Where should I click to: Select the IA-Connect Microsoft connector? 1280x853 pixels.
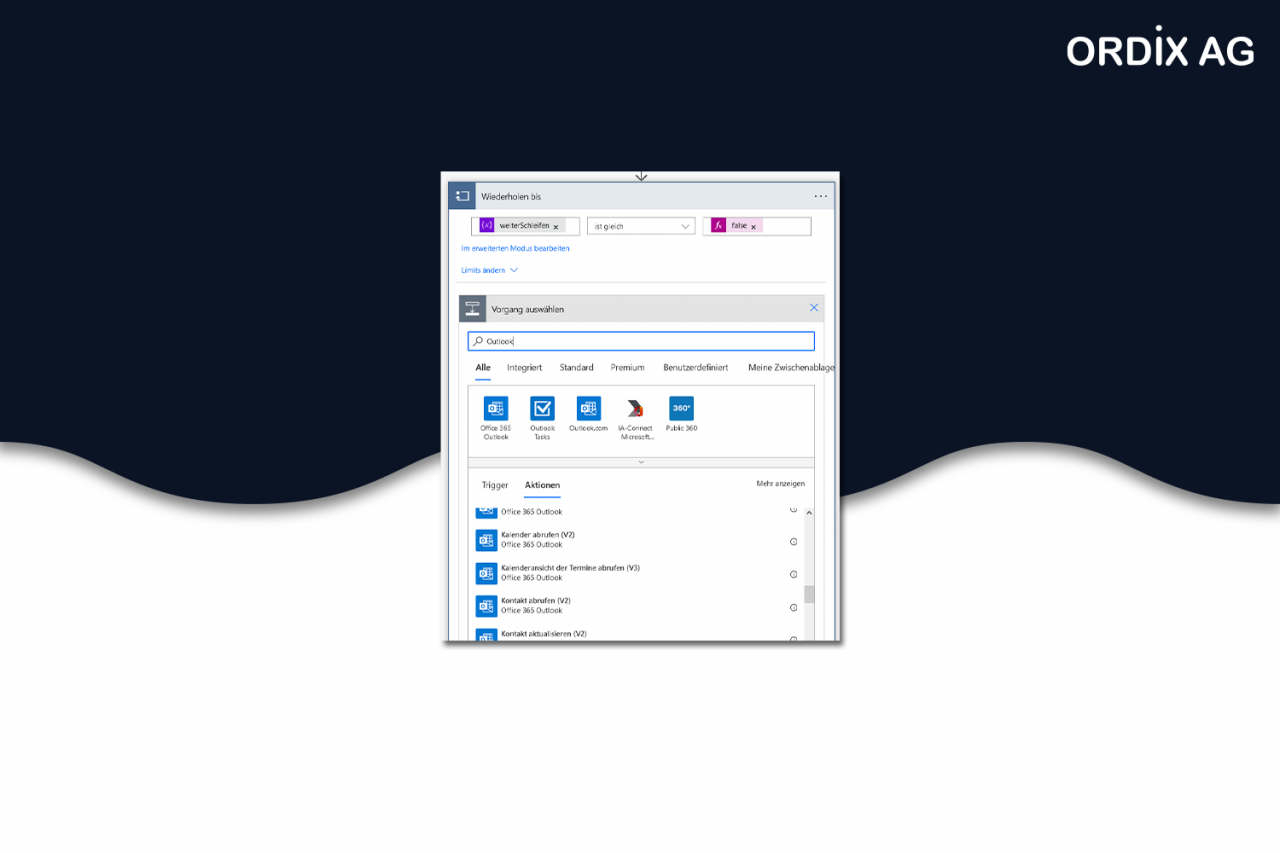(635, 418)
